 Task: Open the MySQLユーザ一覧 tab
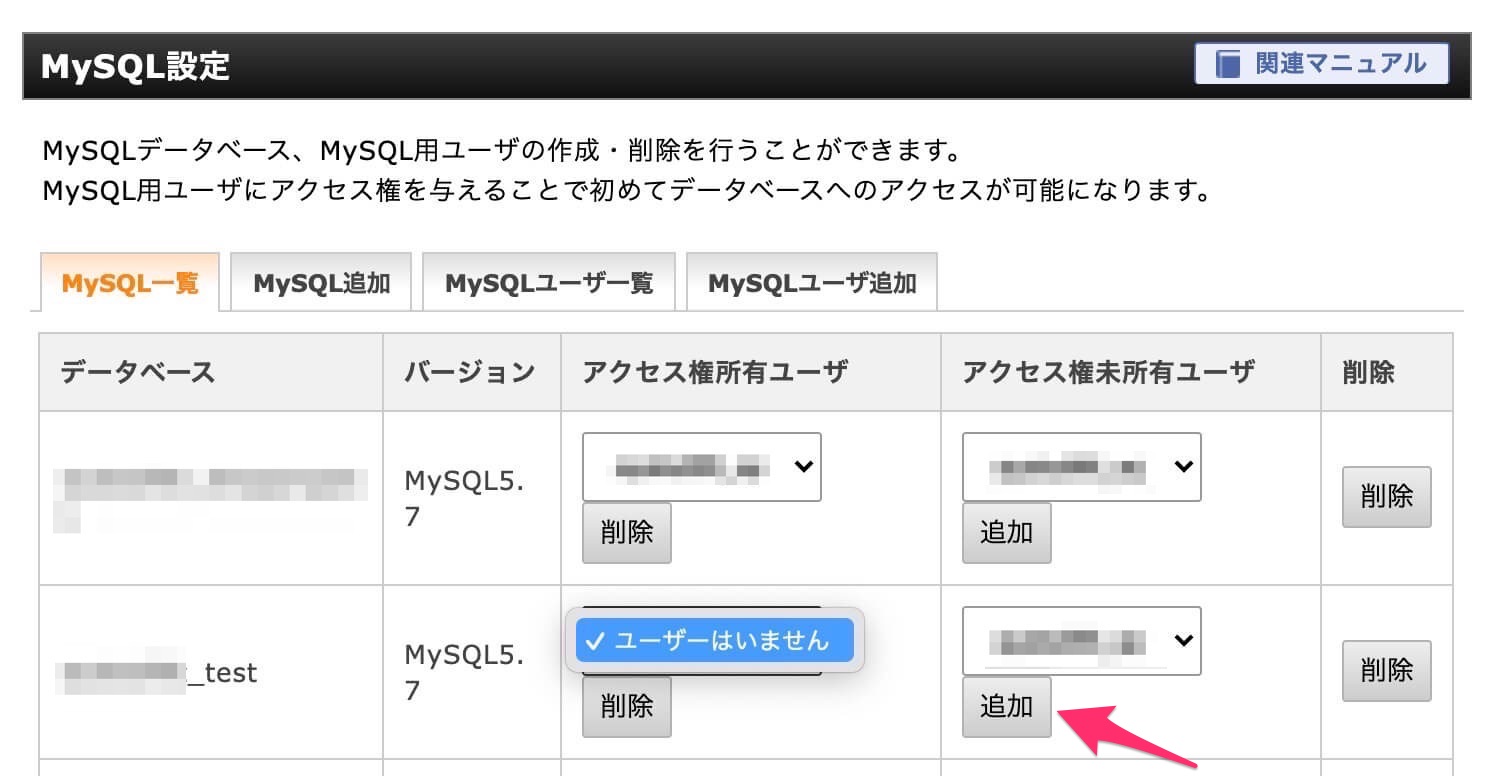click(x=549, y=283)
